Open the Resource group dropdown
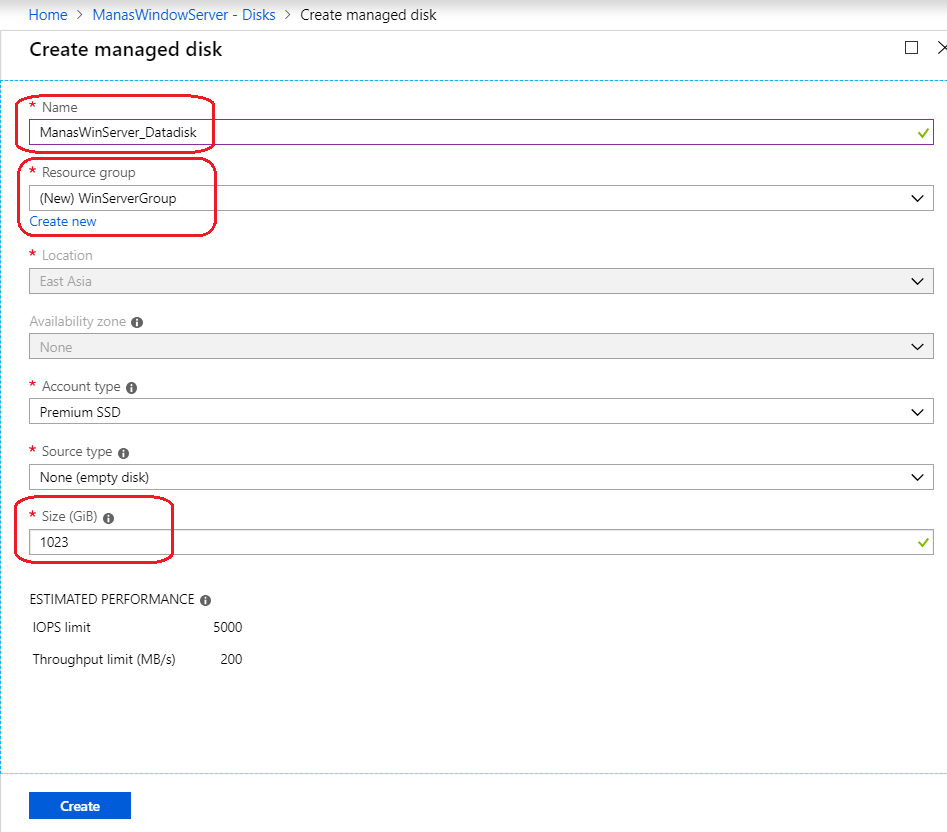 919,198
